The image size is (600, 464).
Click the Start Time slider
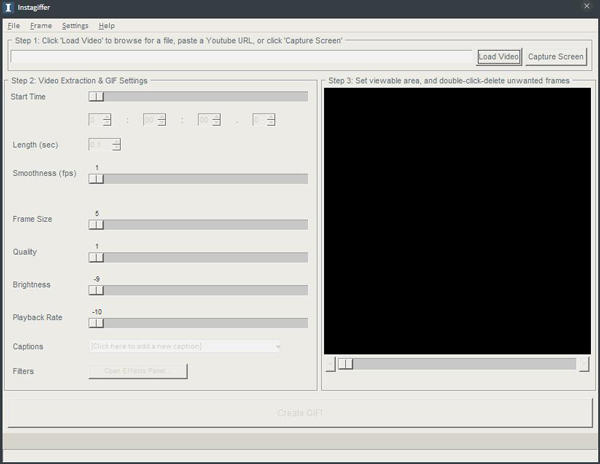coord(198,96)
